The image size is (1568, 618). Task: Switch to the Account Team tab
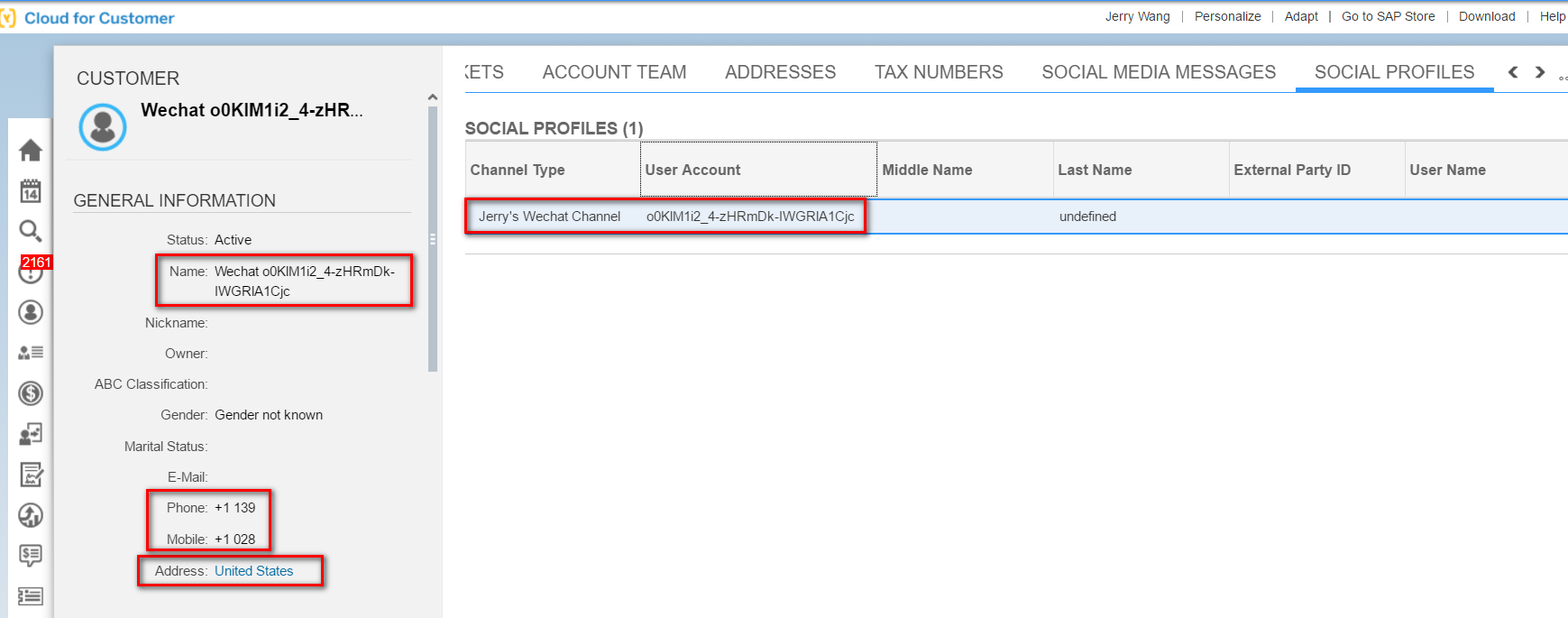click(614, 72)
